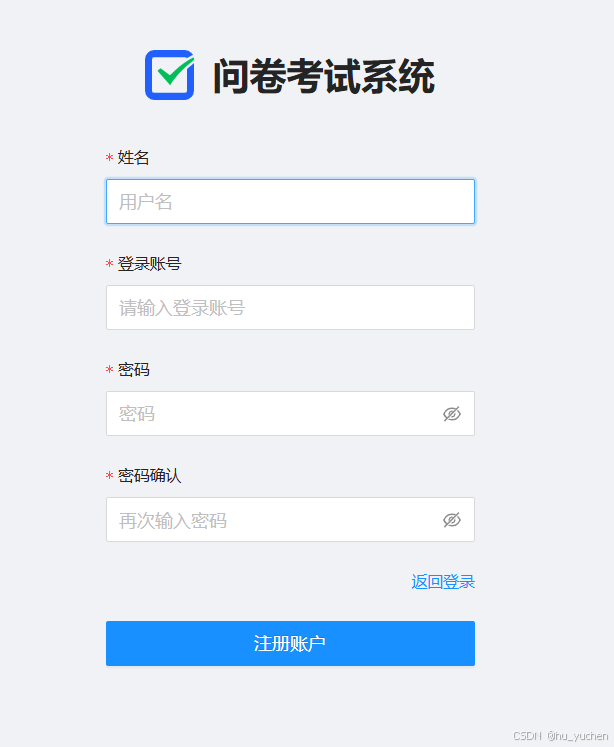This screenshot has width=614, height=747.
Task: Click the 注册账户 button
Action: pyautogui.click(x=290, y=643)
